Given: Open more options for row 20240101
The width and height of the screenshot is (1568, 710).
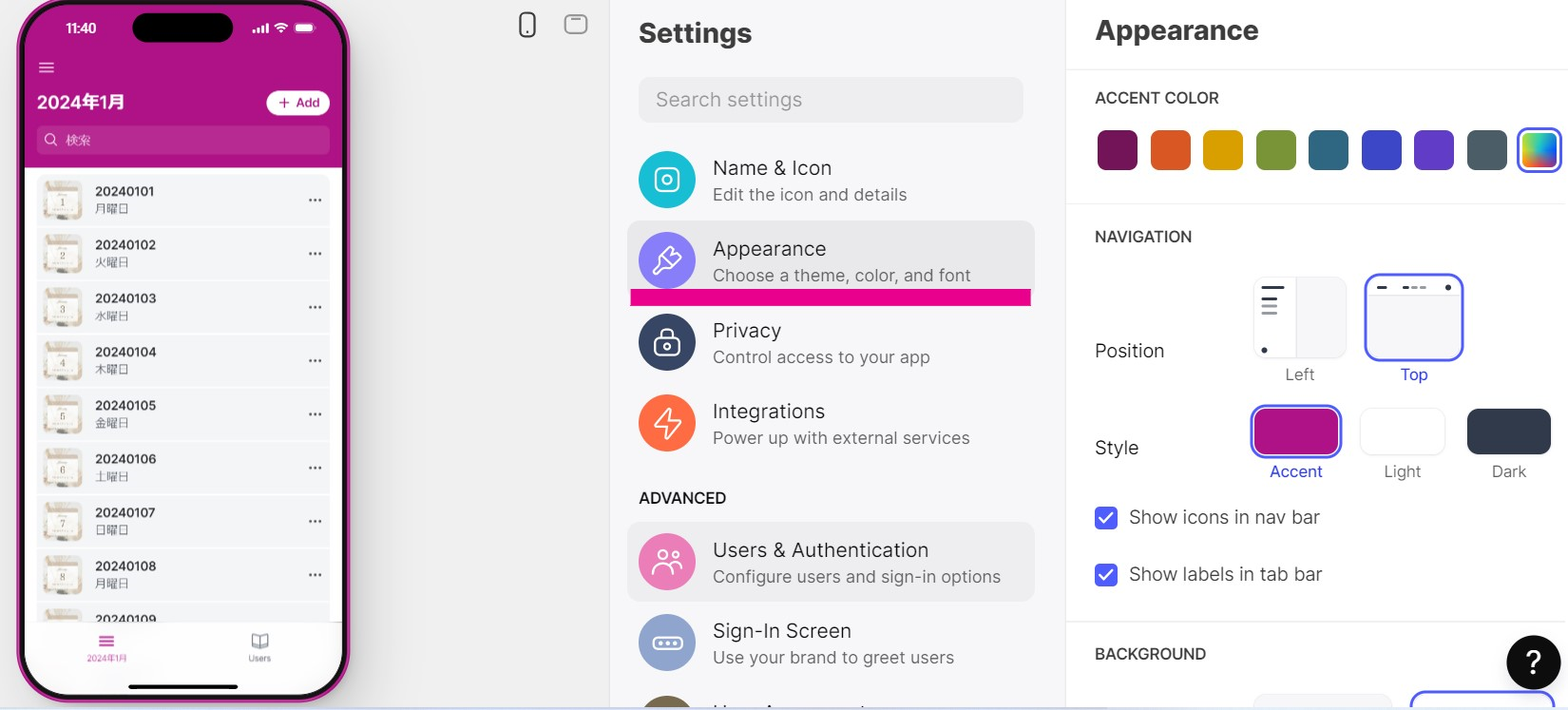Looking at the screenshot, I should (x=316, y=201).
